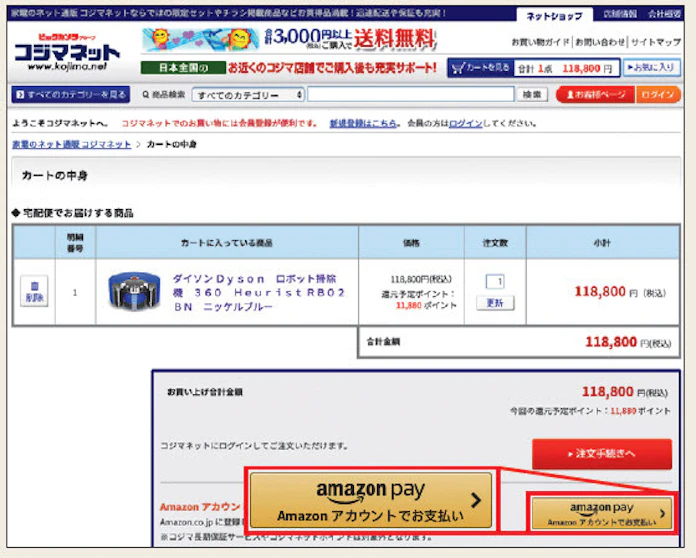Expand the すべてのカテゴリー search dropdown
The height and width of the screenshot is (558, 696).
point(249,95)
